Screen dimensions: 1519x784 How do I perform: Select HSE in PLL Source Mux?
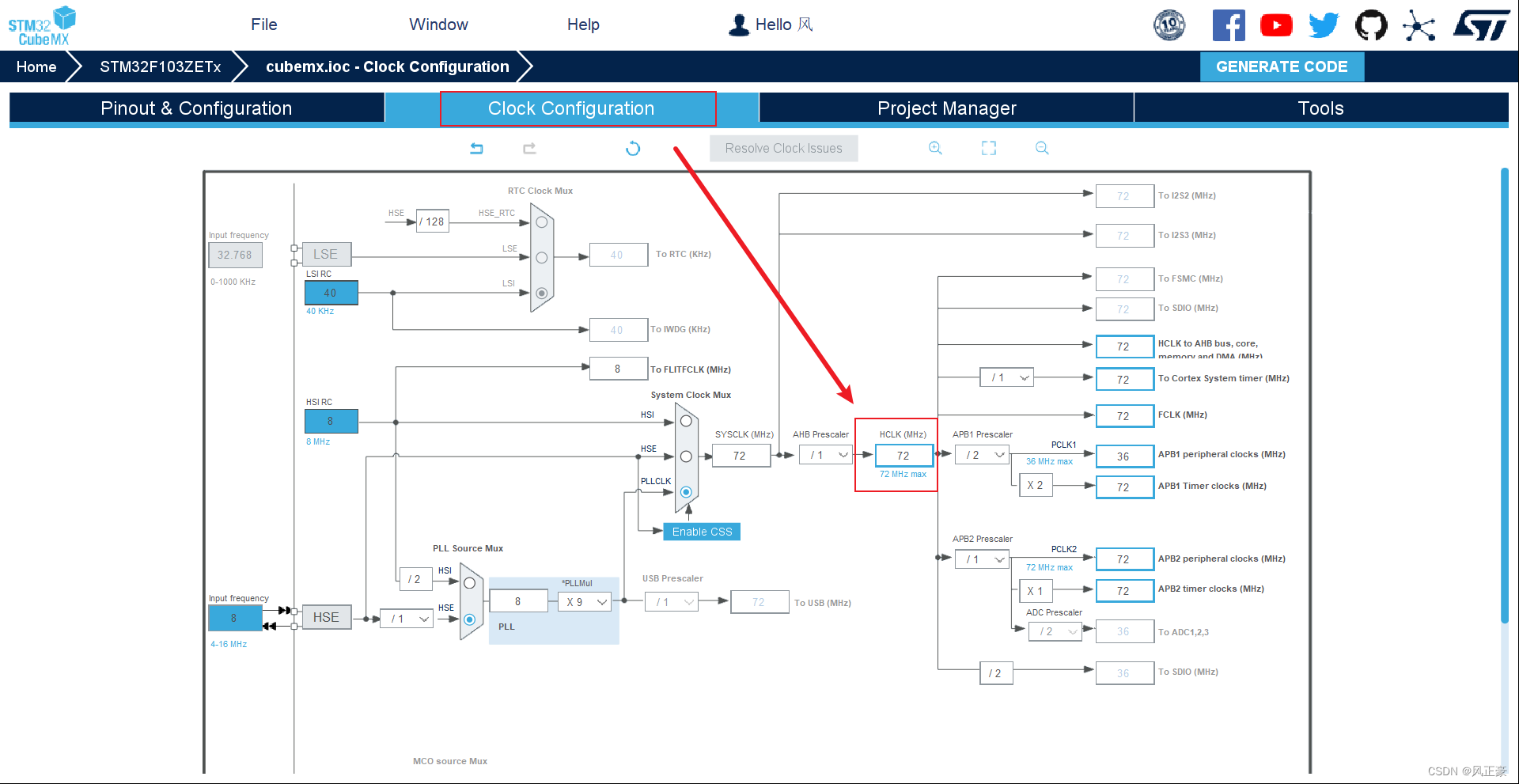tap(469, 619)
